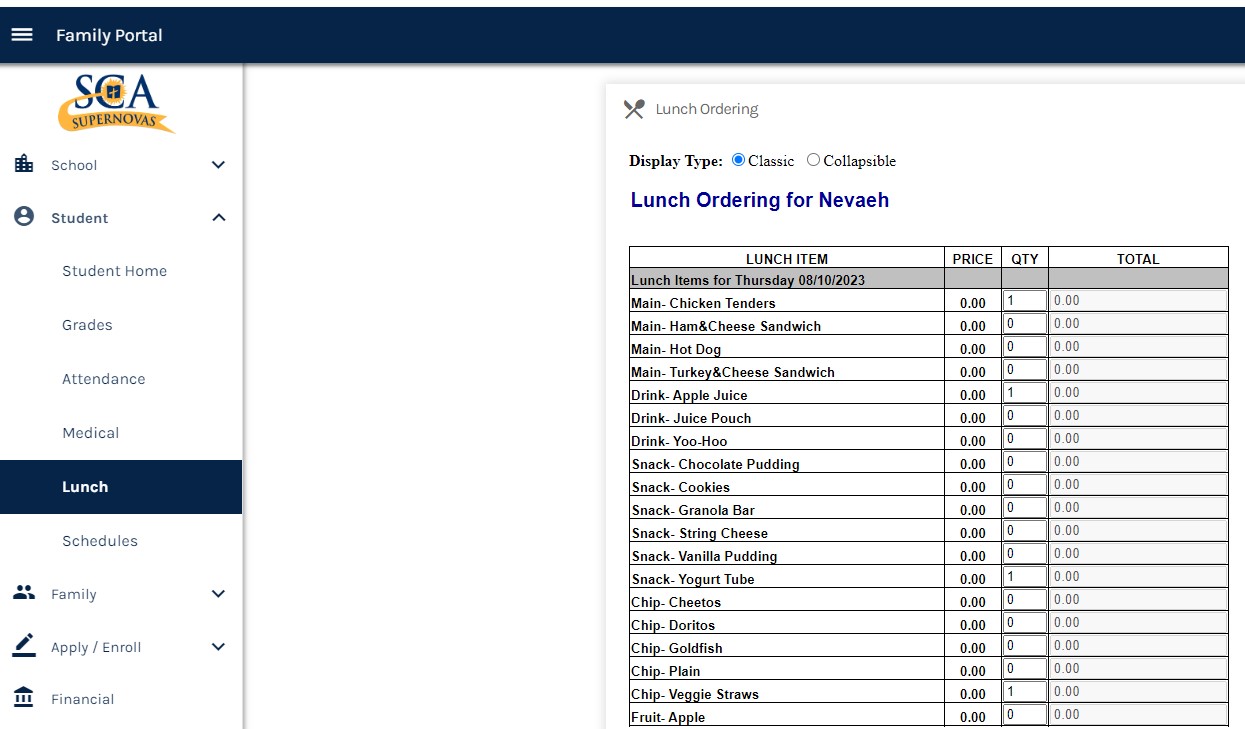Click the 'Snack- Cookies' item text
1245x729 pixels.
tap(681, 487)
